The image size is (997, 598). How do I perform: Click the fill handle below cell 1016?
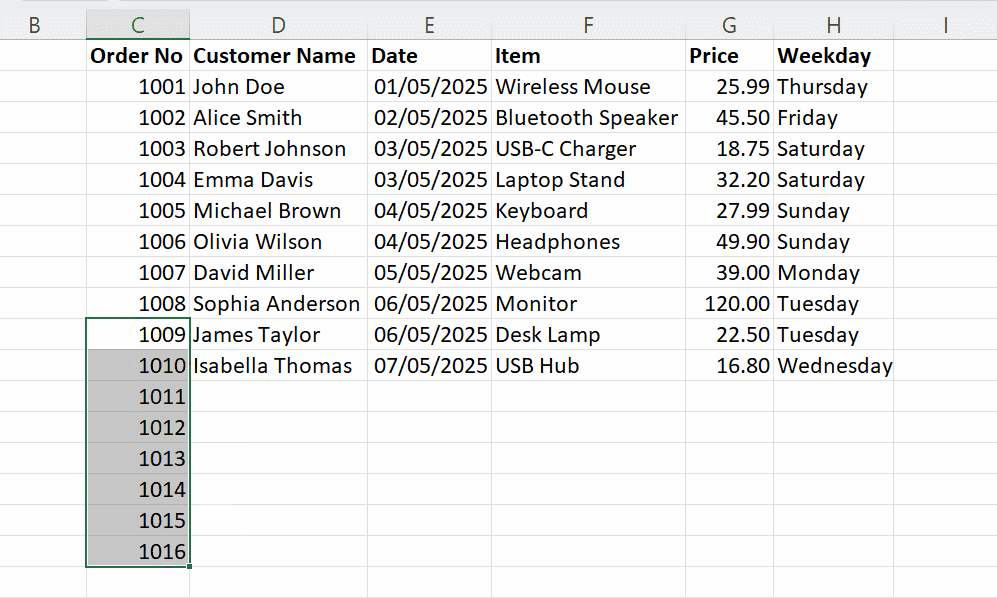point(189,567)
